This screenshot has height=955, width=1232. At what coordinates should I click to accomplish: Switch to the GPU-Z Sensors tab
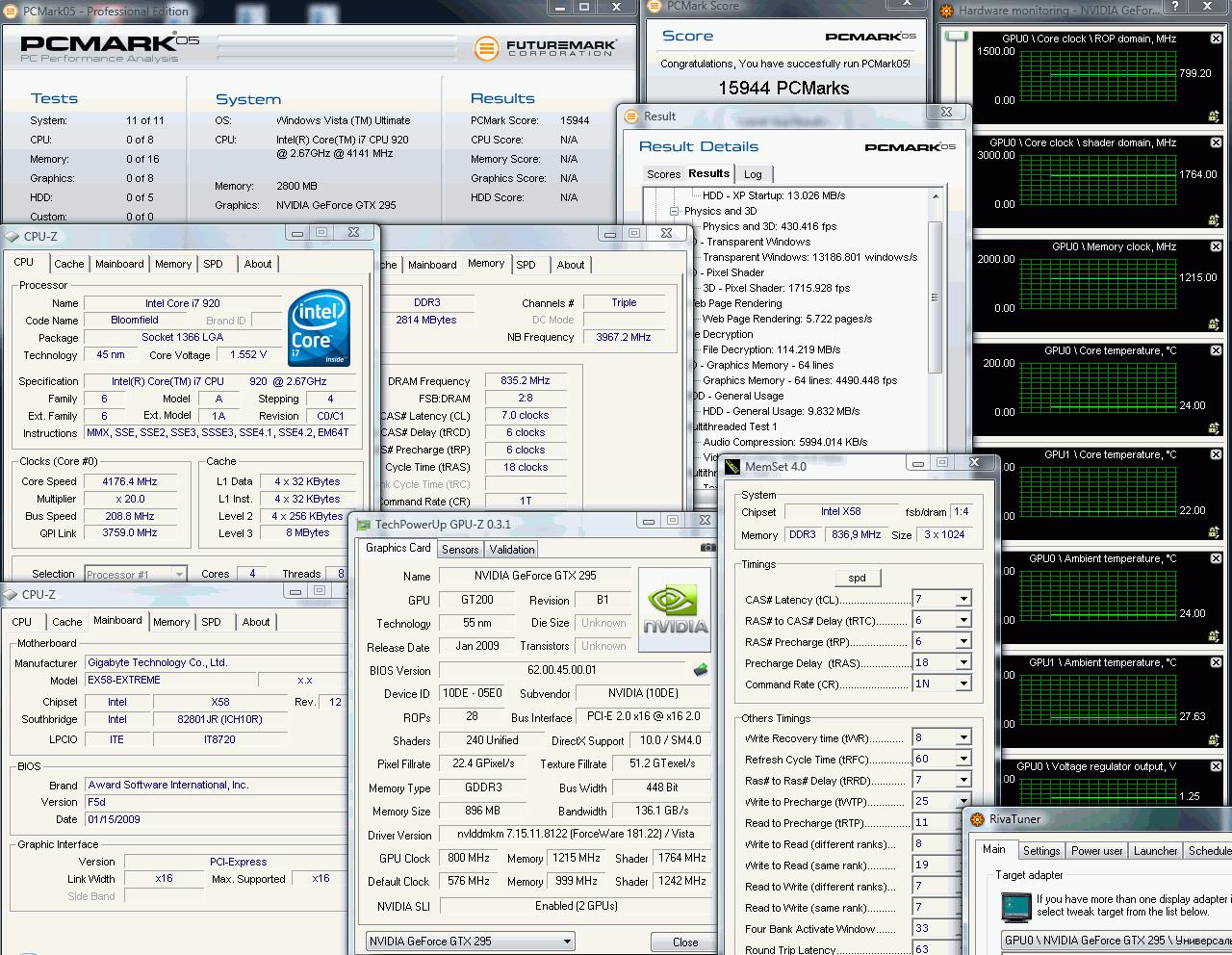[x=460, y=550]
